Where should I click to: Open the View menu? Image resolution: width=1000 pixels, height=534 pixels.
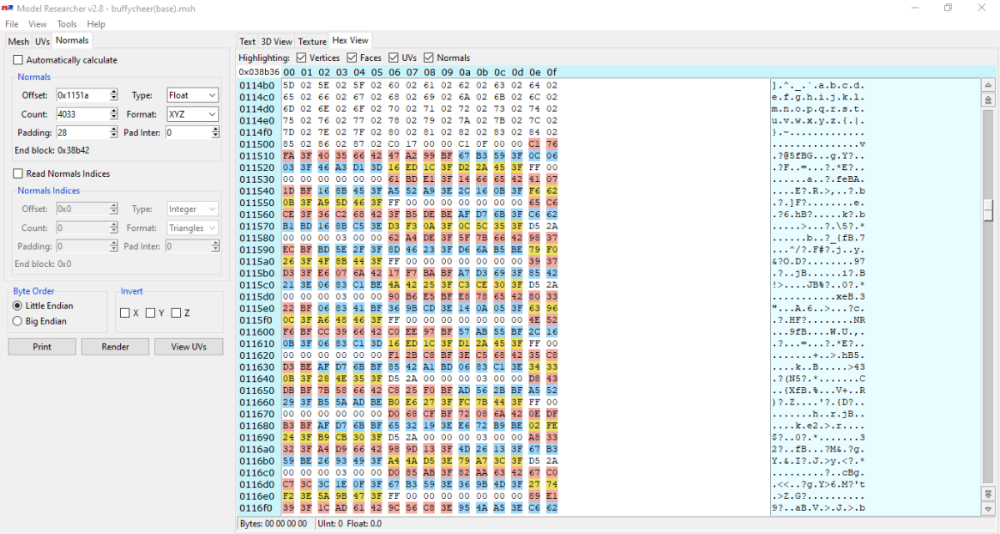click(38, 24)
